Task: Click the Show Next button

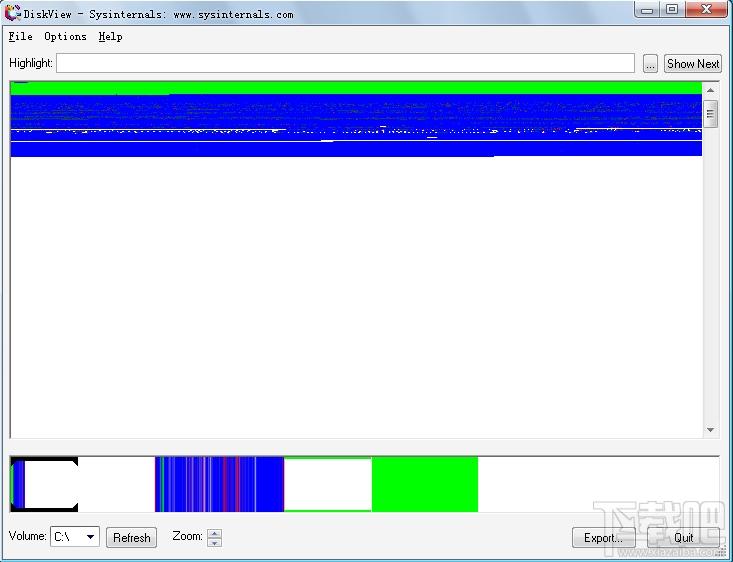Action: pos(693,64)
